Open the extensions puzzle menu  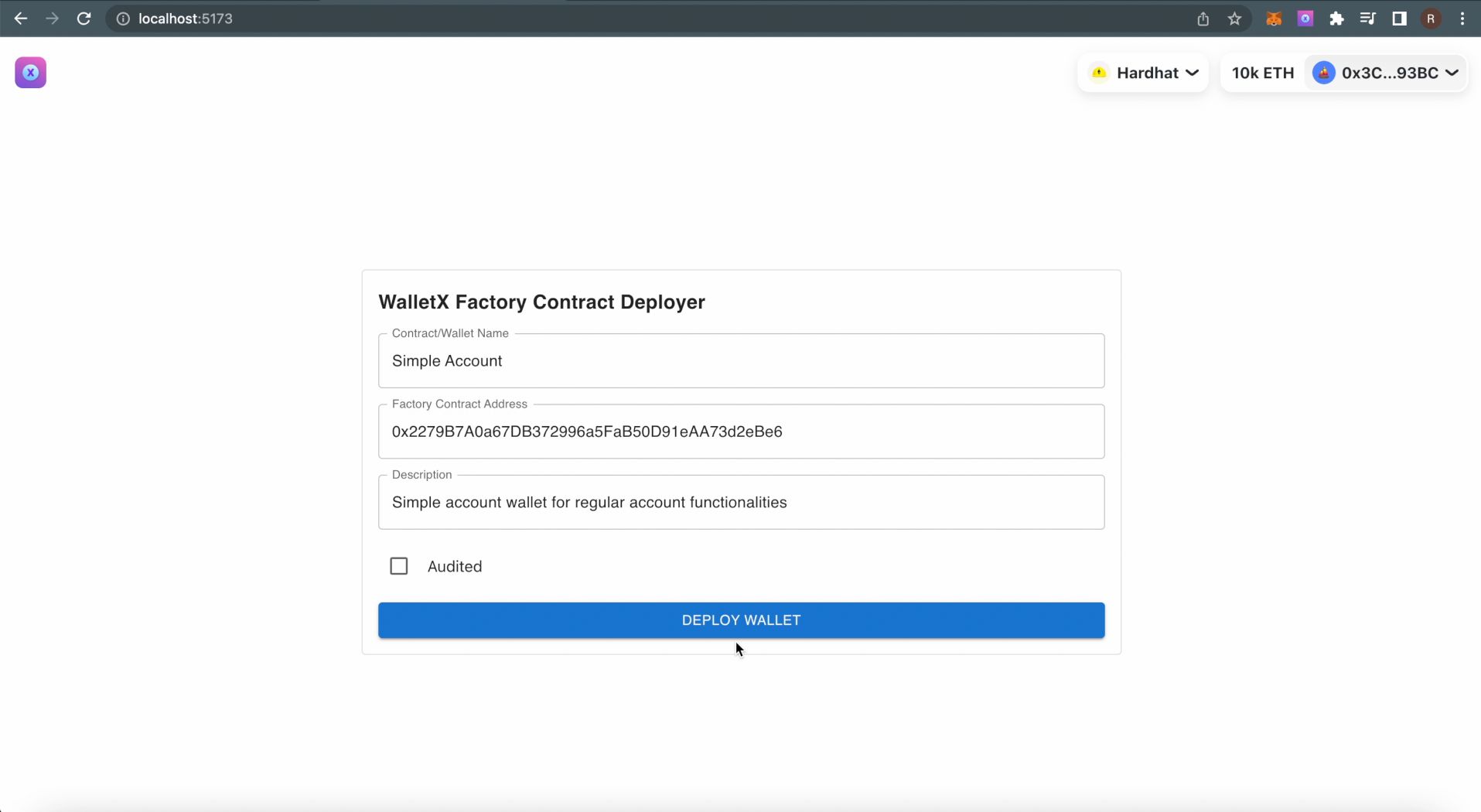(x=1336, y=19)
